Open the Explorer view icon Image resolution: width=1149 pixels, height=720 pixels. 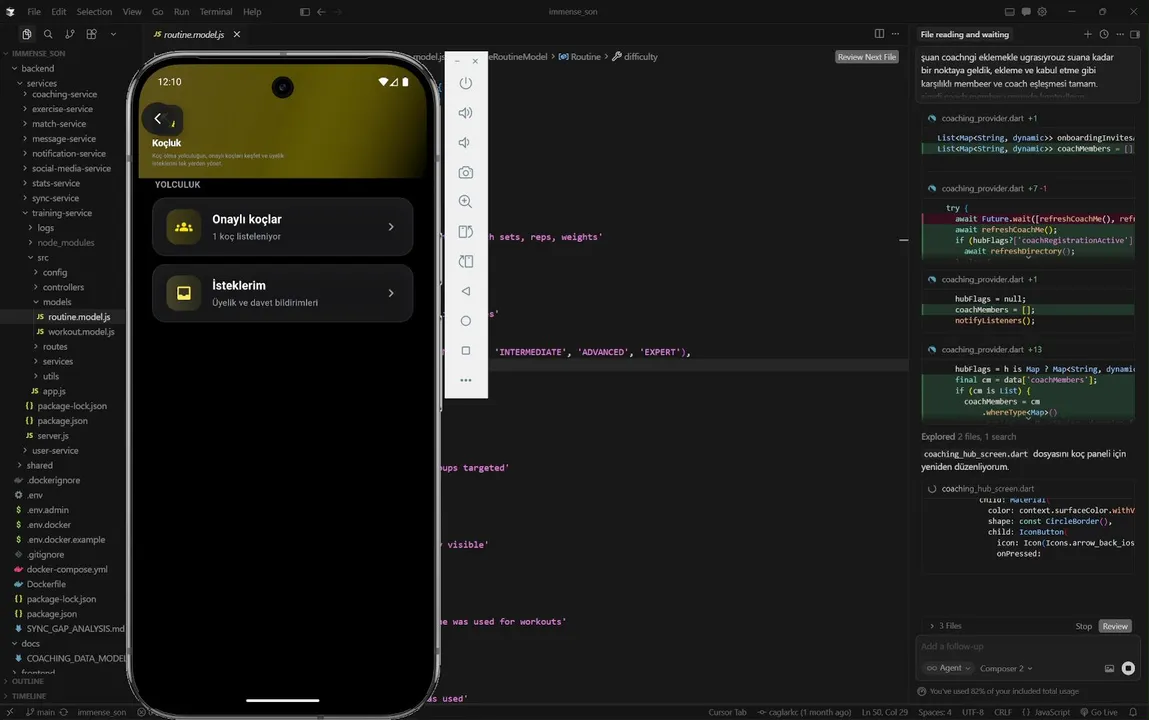[x=26, y=34]
